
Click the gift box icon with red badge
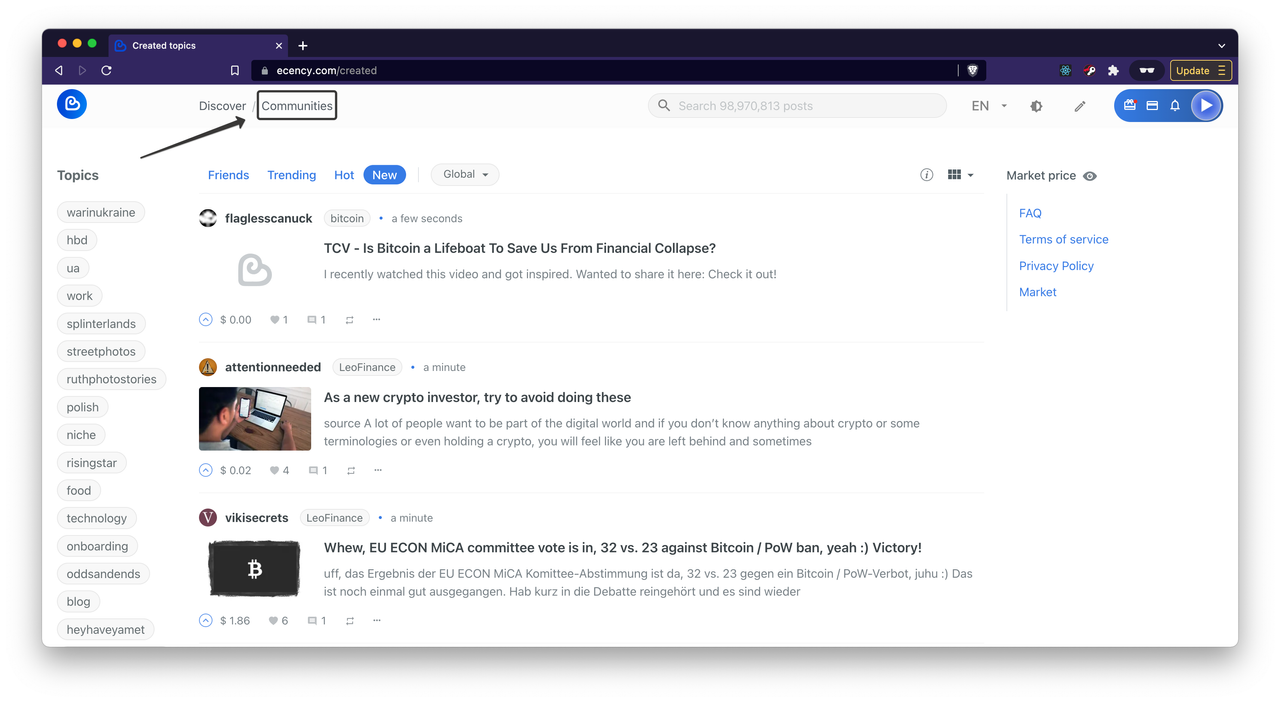[1129, 105]
